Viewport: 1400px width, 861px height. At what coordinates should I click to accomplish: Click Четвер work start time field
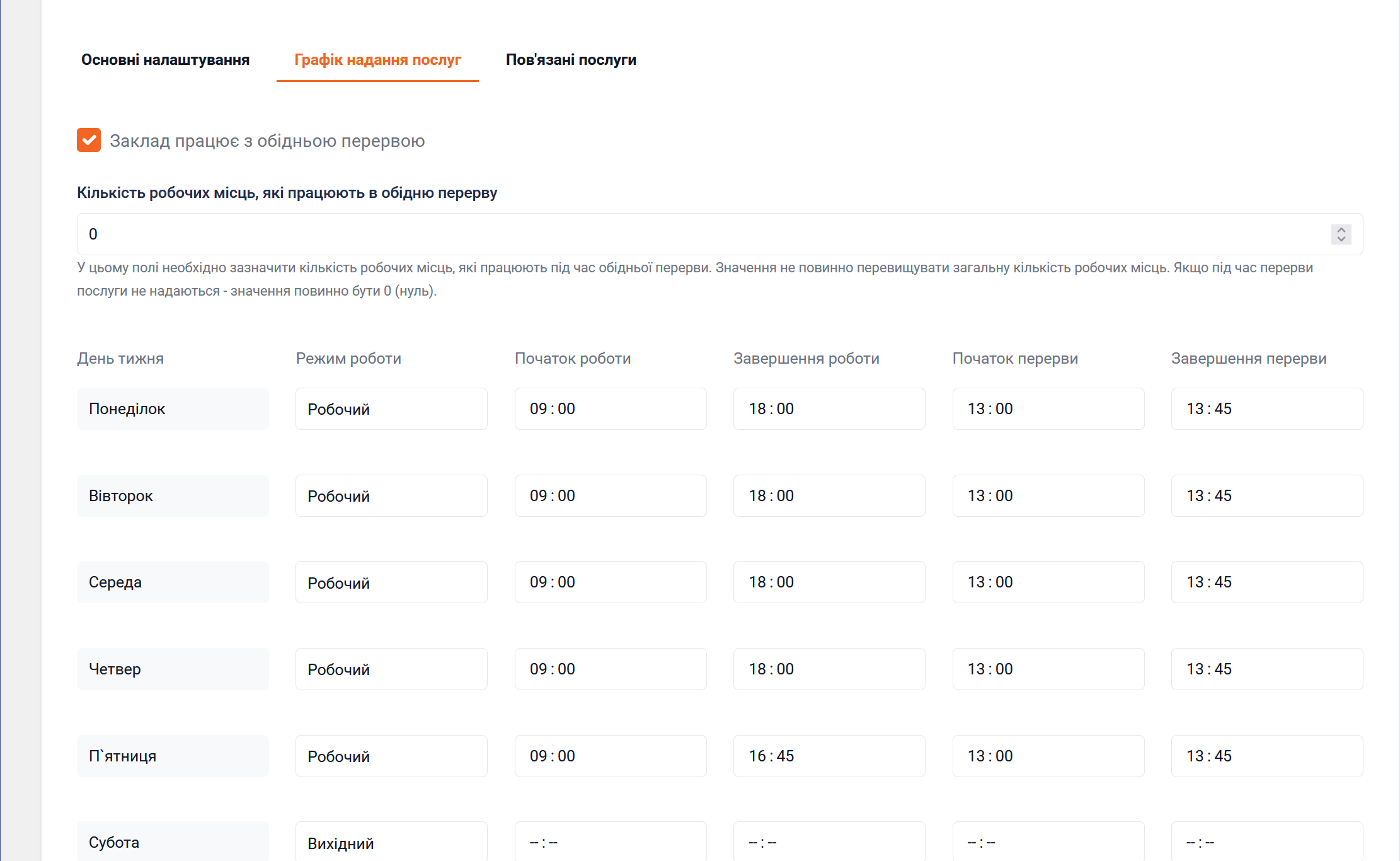point(610,669)
